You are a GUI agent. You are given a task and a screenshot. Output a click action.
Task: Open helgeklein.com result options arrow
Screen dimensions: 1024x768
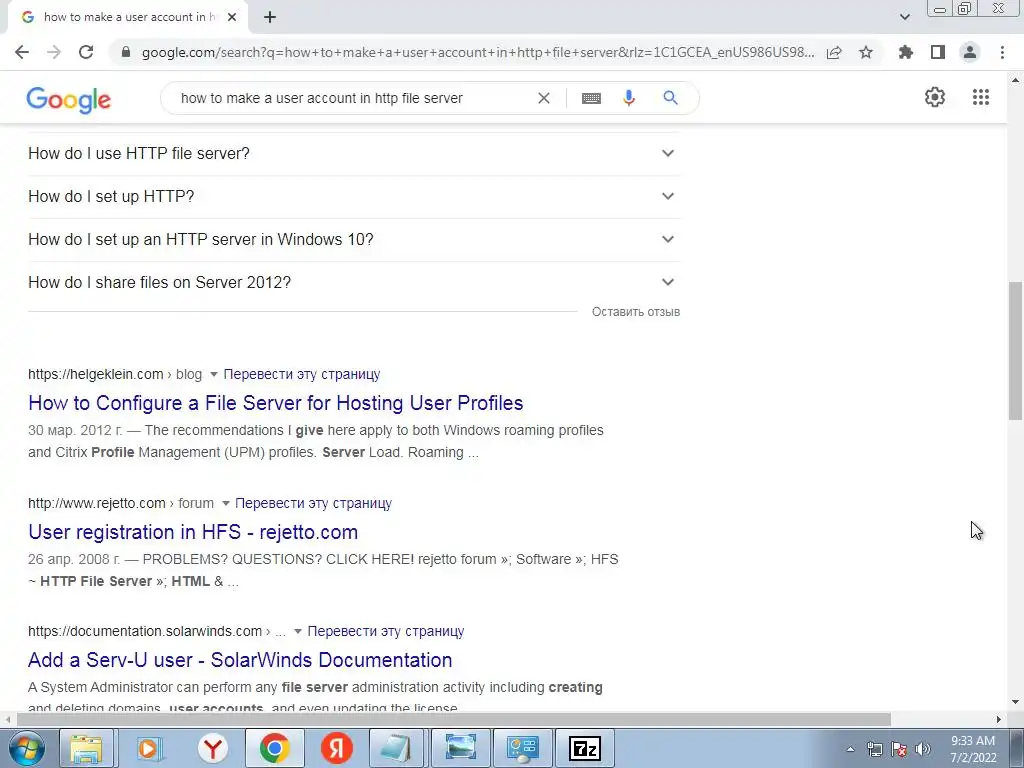(214, 374)
